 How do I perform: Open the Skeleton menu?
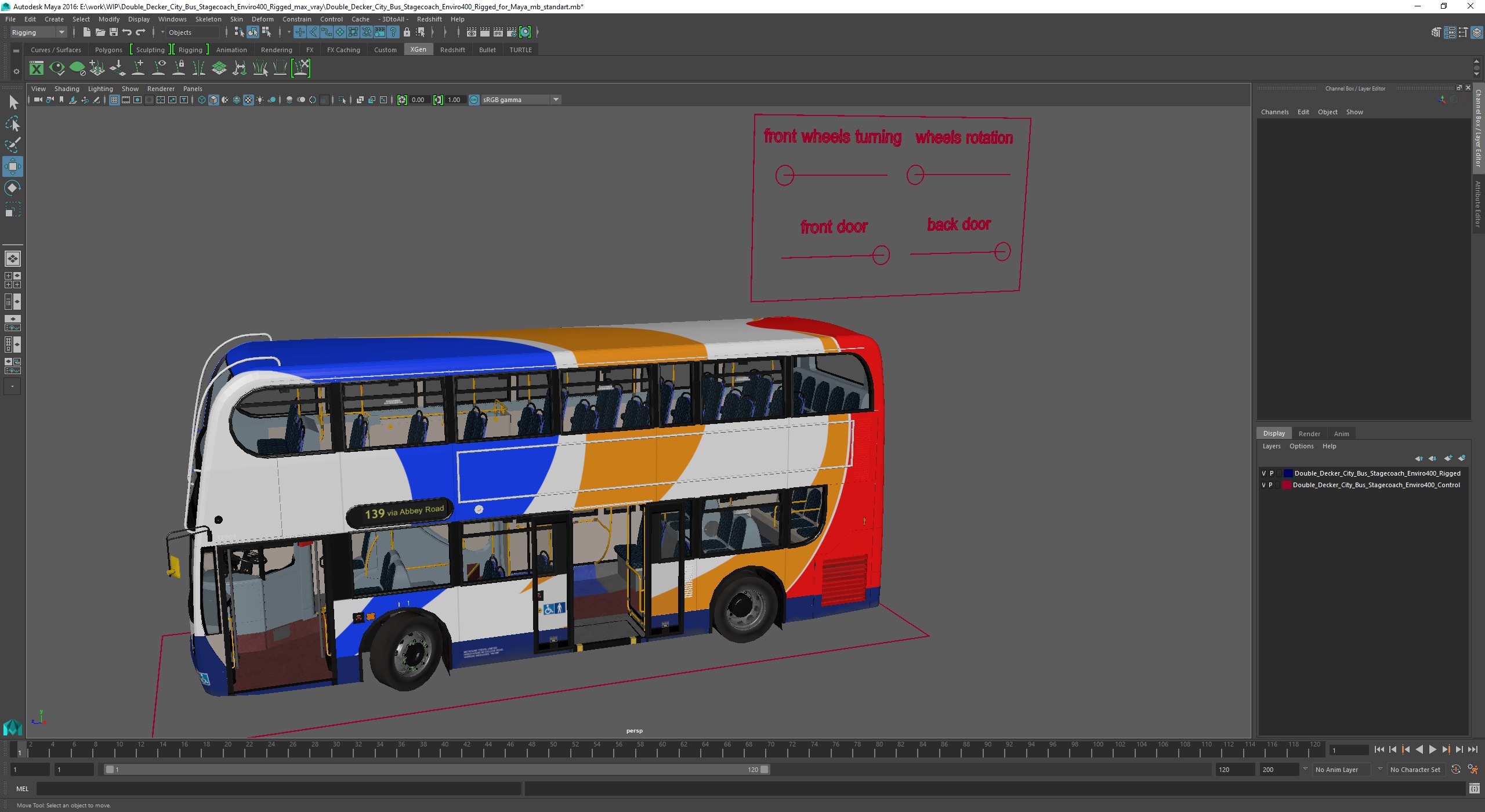tap(208, 19)
